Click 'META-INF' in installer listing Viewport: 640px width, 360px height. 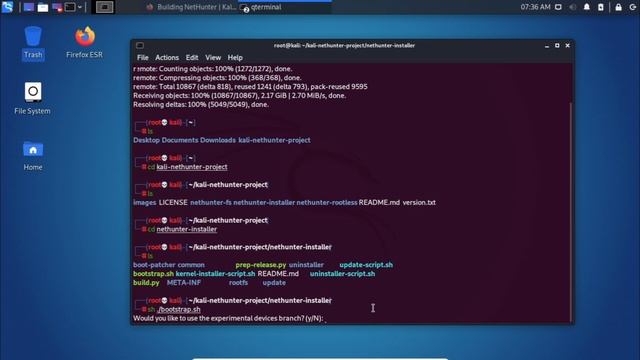[x=184, y=283]
